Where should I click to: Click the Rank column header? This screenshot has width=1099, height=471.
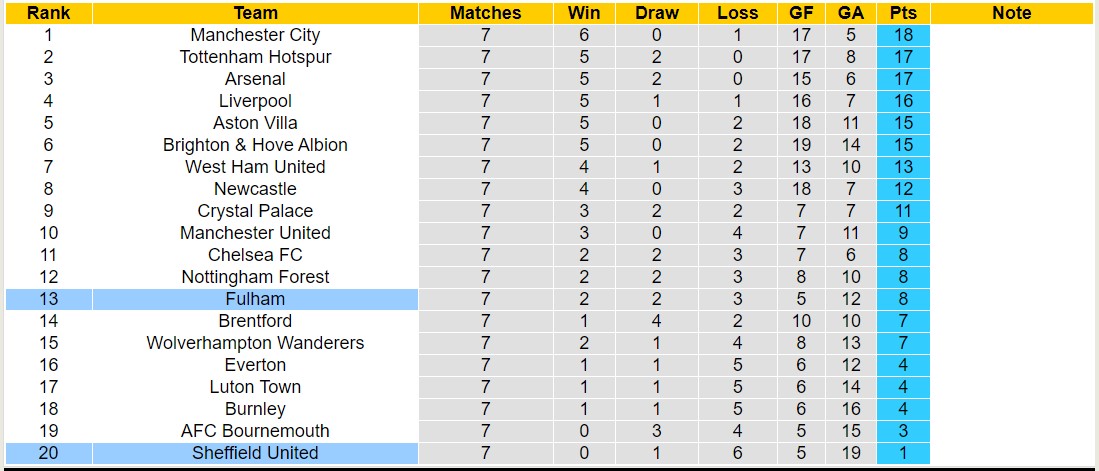pos(48,13)
